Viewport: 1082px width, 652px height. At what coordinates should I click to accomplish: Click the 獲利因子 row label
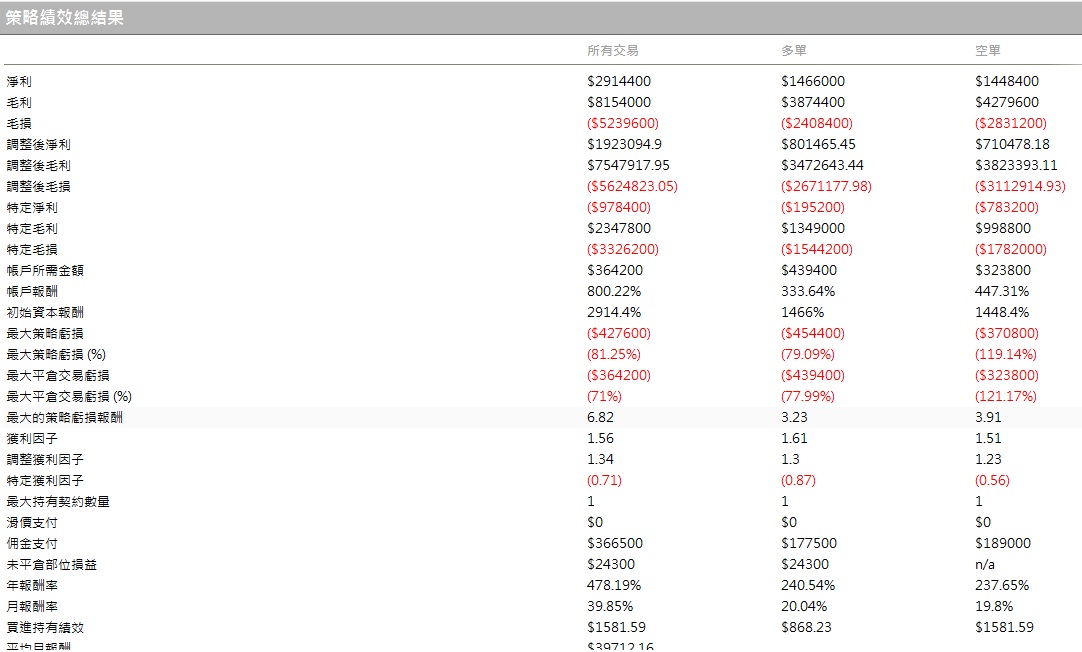[32, 439]
